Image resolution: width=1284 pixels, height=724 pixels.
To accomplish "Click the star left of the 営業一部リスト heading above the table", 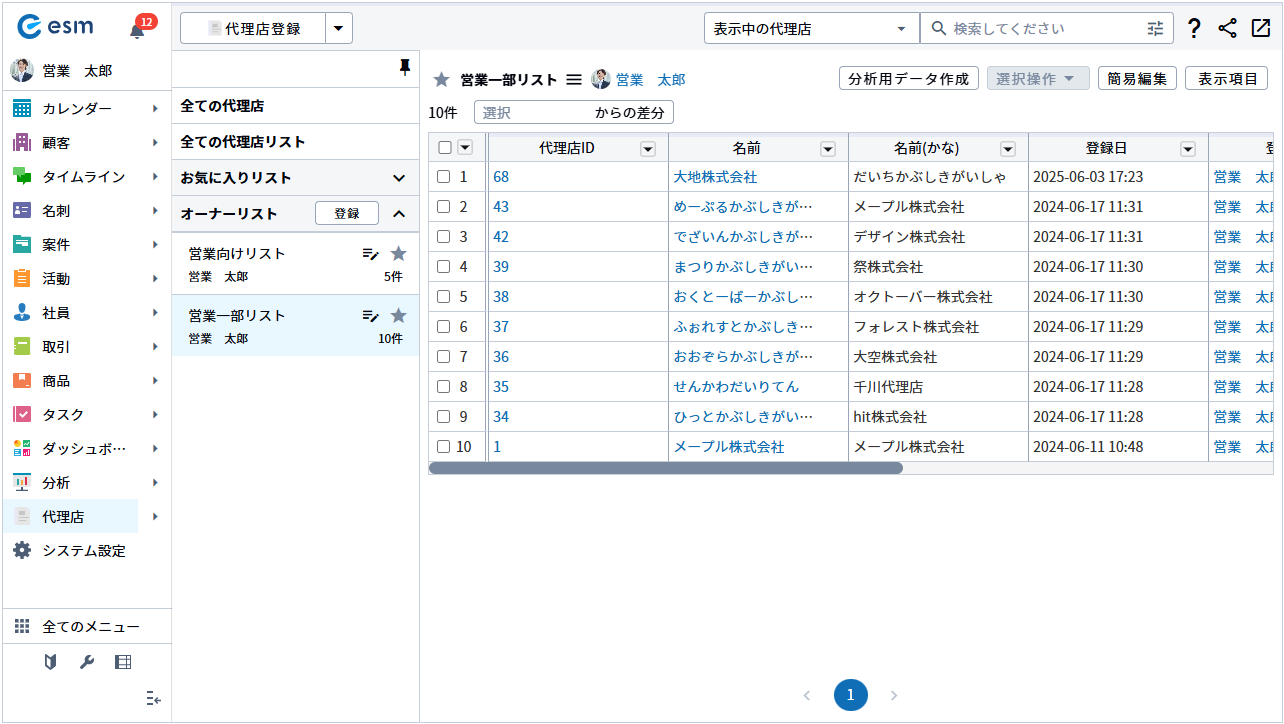I will click(x=440, y=80).
